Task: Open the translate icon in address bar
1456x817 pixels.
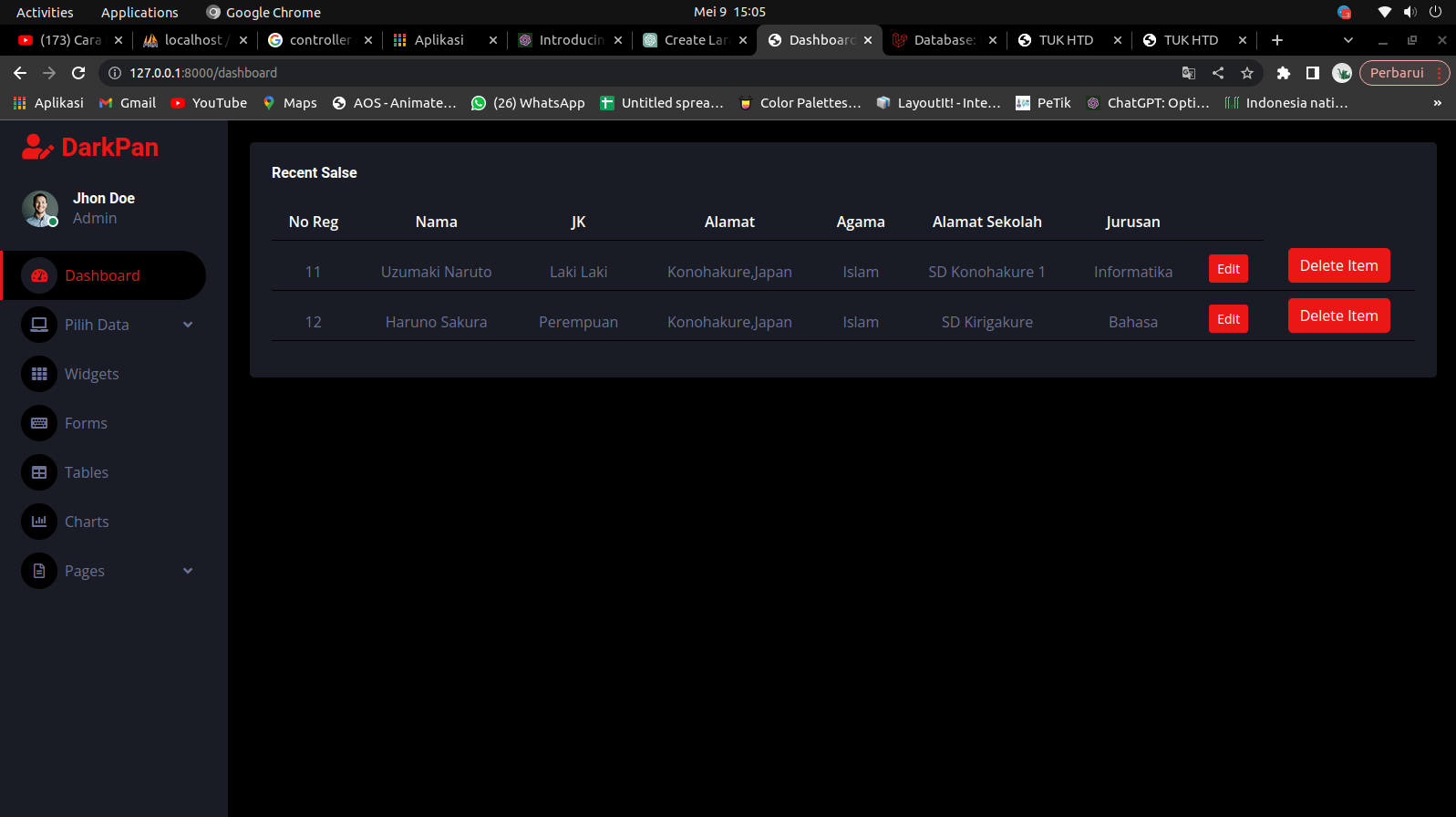Action: [x=1189, y=73]
